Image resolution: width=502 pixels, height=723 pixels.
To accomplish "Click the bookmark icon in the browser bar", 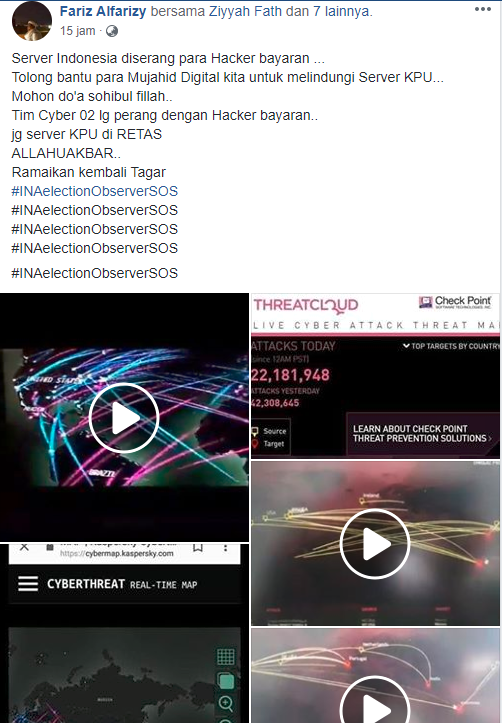I will tap(198, 548).
